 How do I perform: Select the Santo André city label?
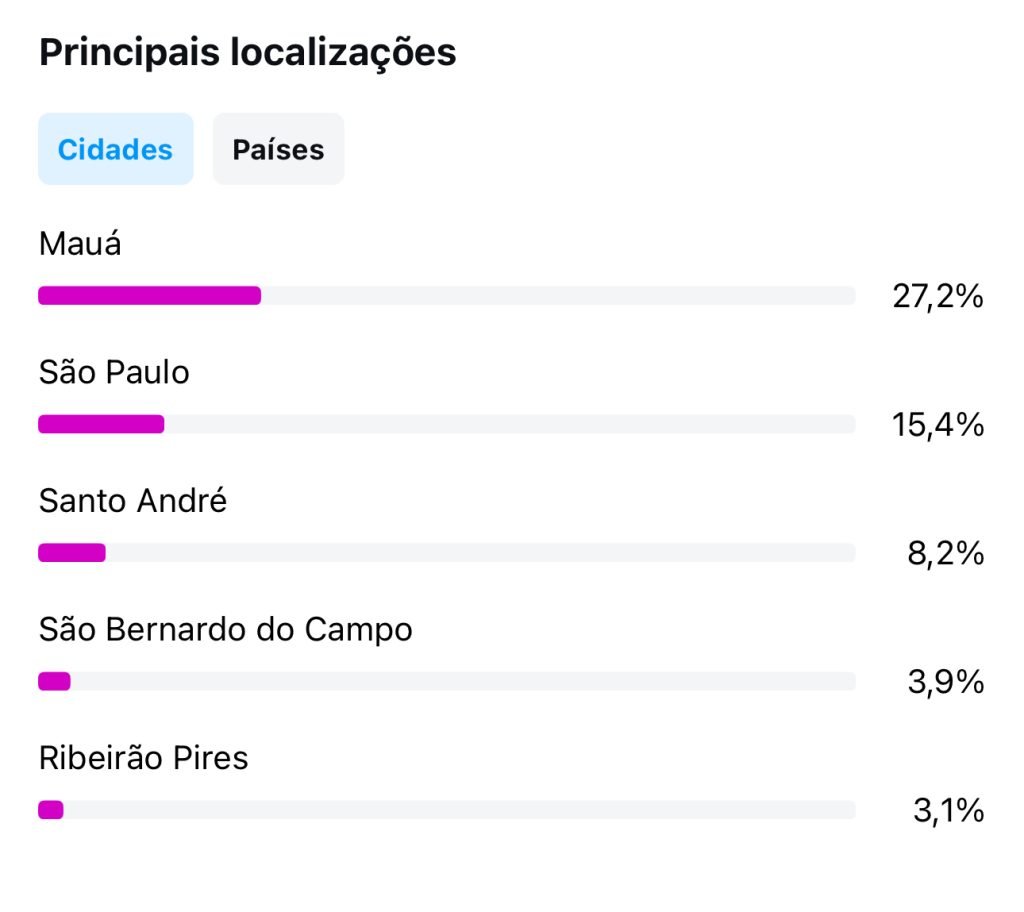point(133,500)
